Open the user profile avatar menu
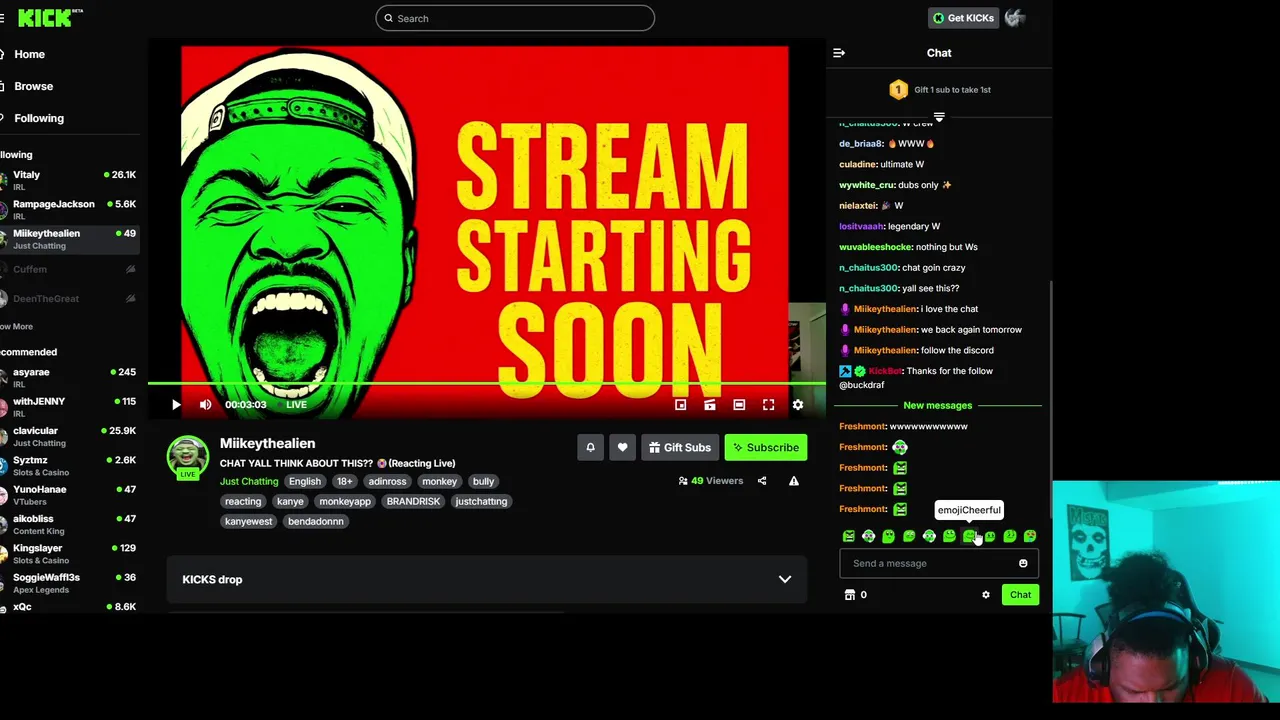This screenshot has height=720, width=1280. pos(1015,18)
